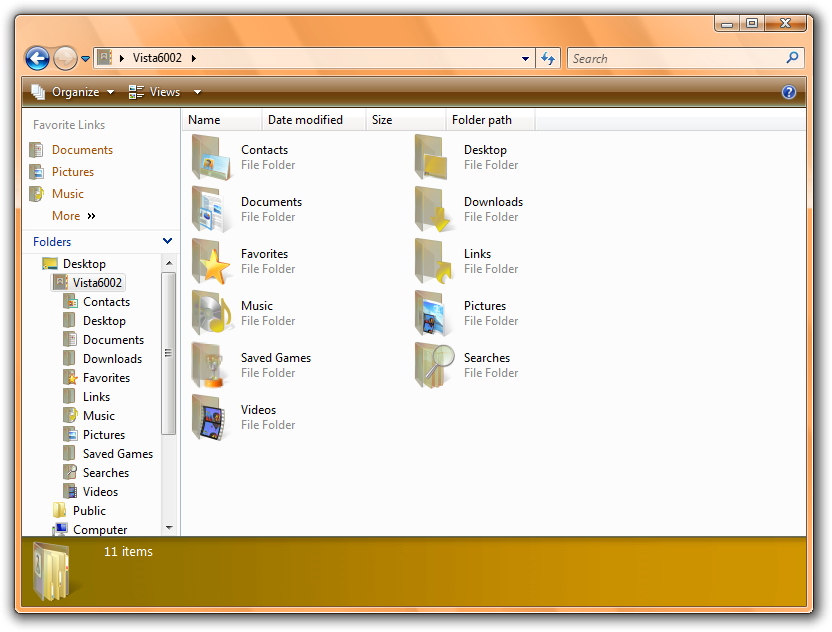The image size is (832, 632).
Task: Select Computer in the folder tree
Action: coord(99,530)
